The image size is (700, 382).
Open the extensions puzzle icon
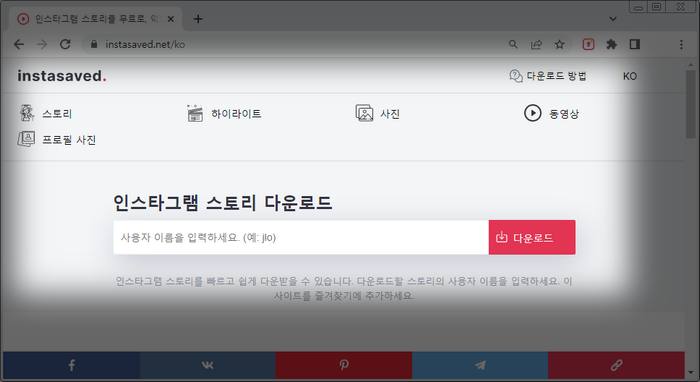(x=611, y=44)
